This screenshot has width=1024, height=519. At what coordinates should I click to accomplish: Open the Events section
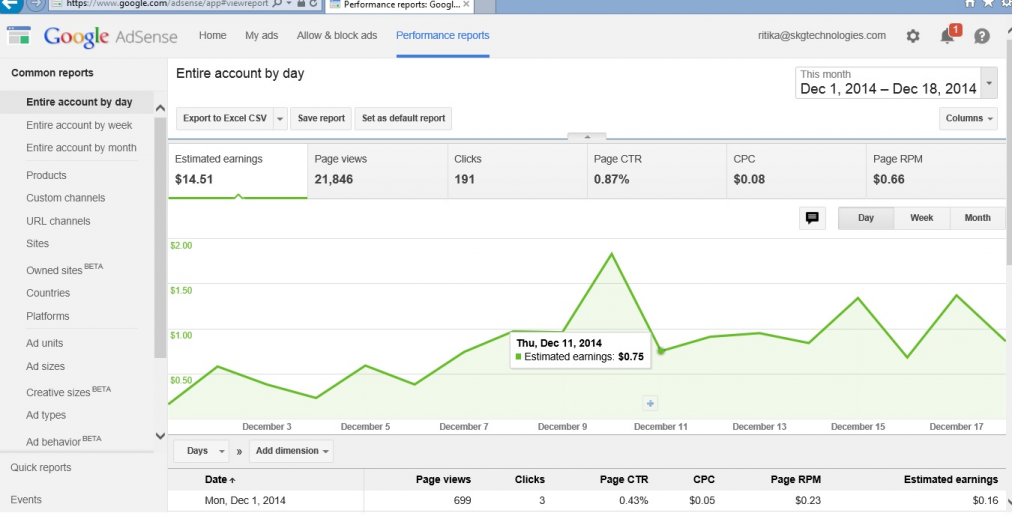pos(25,499)
